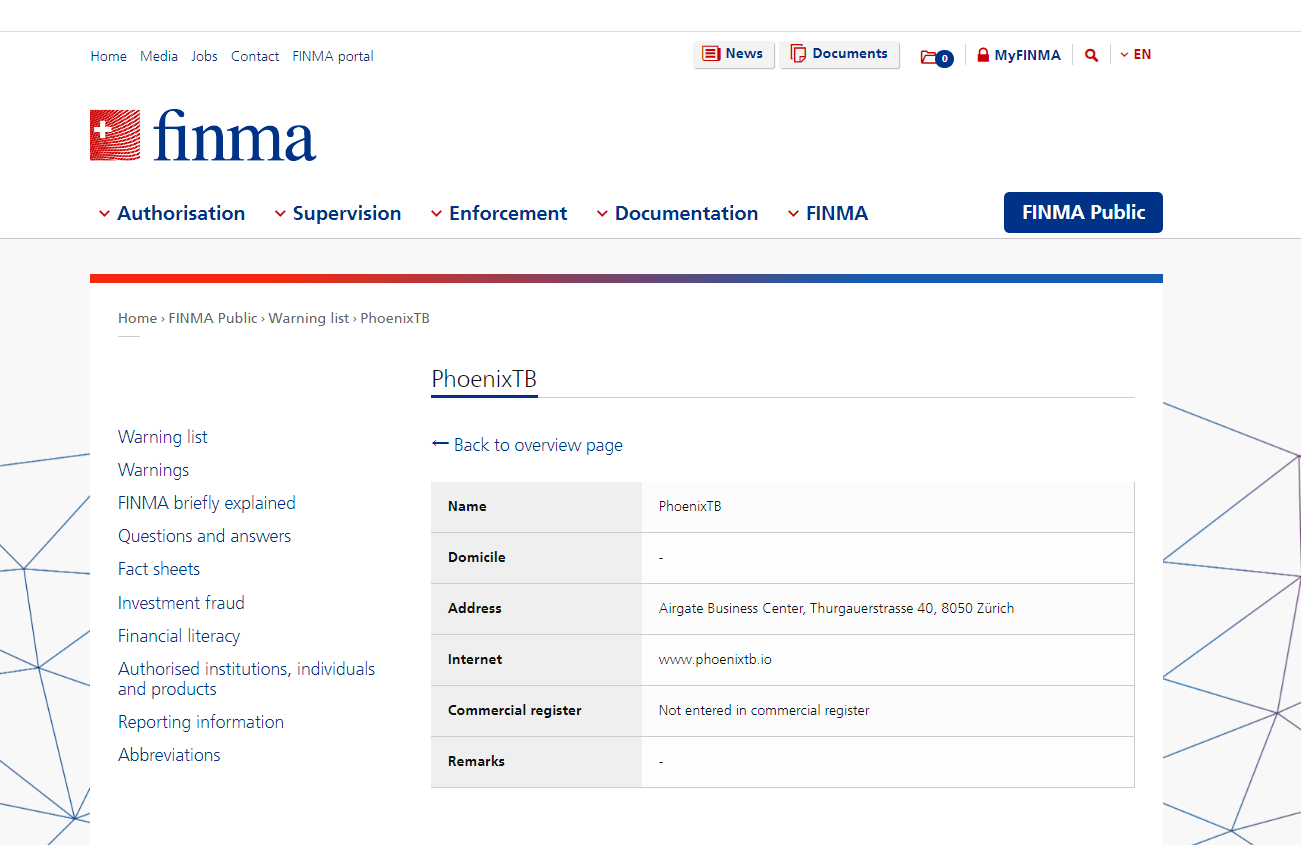Open the FINMA portal link
Screen dimensions: 1301x845
point(333,56)
